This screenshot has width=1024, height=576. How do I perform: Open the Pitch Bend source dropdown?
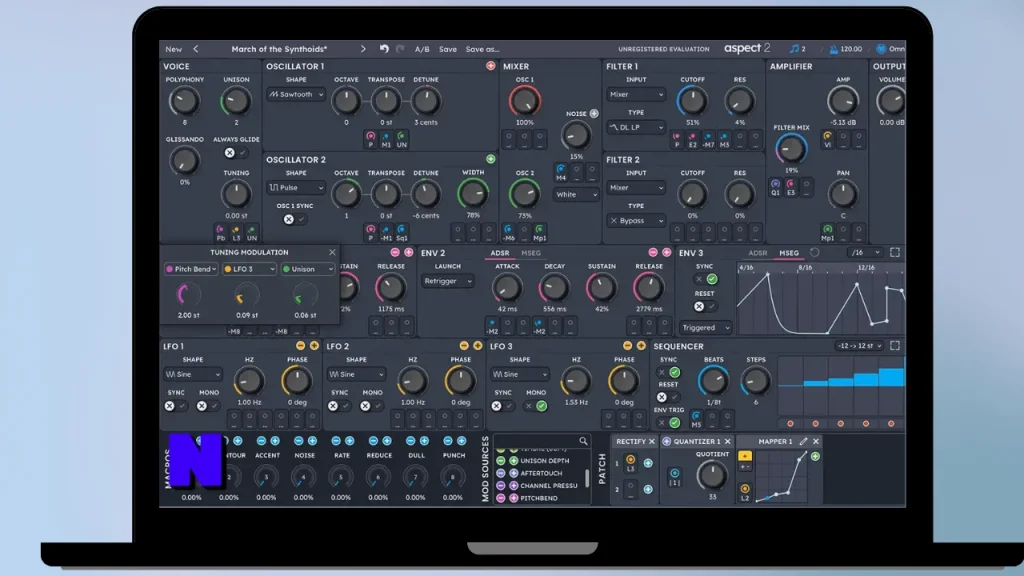point(191,269)
